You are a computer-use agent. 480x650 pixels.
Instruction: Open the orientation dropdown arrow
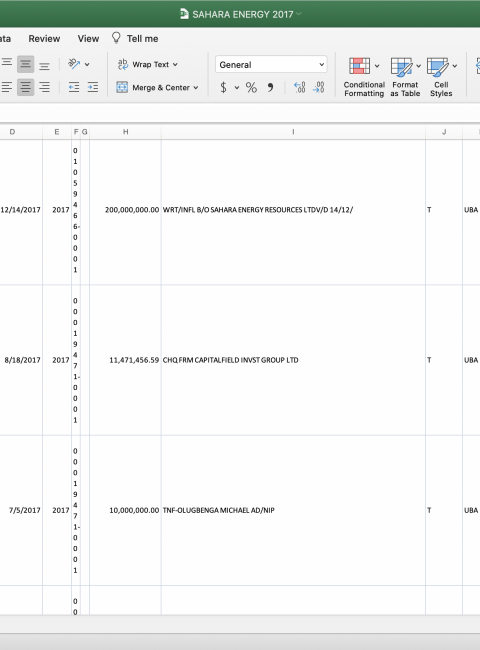pos(87,64)
